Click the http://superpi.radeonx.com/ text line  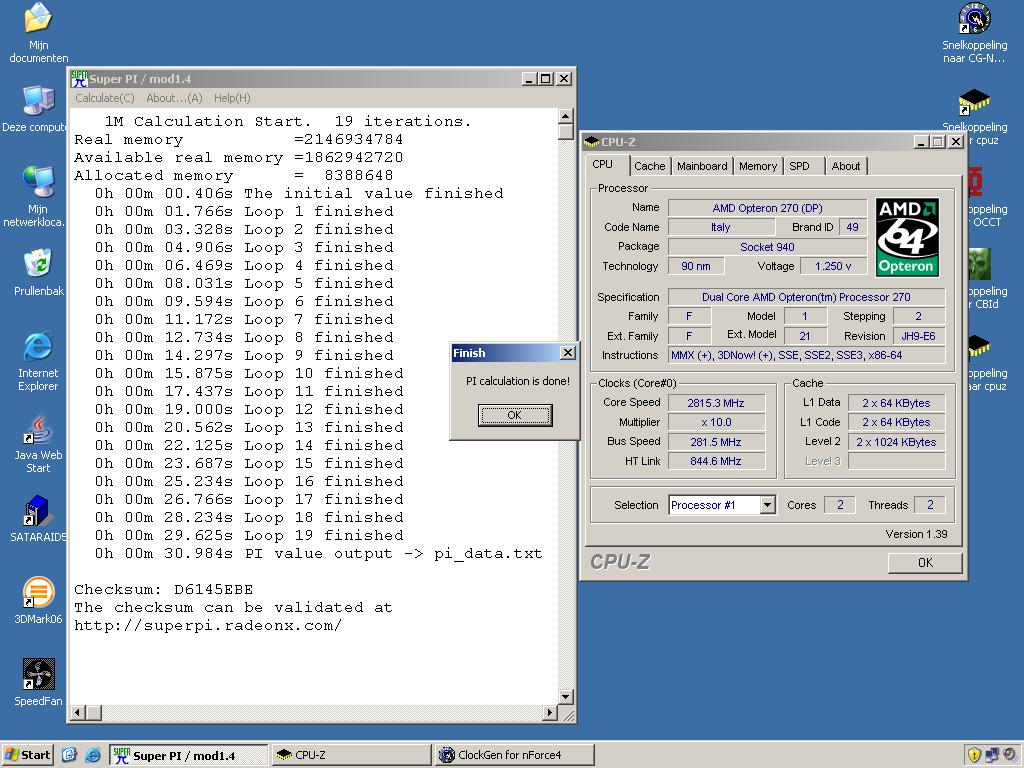coord(208,625)
